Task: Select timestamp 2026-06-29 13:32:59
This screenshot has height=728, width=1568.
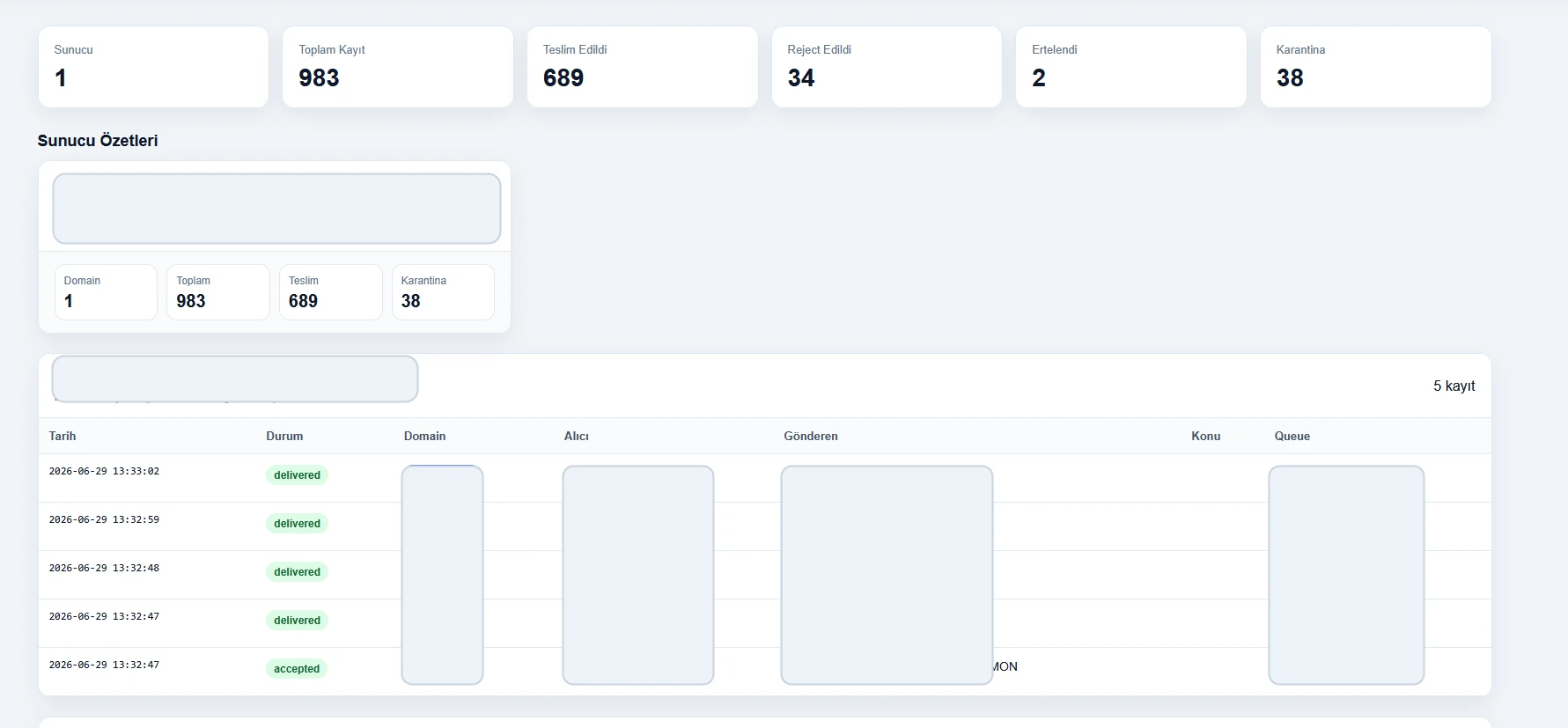Action: 104,520
